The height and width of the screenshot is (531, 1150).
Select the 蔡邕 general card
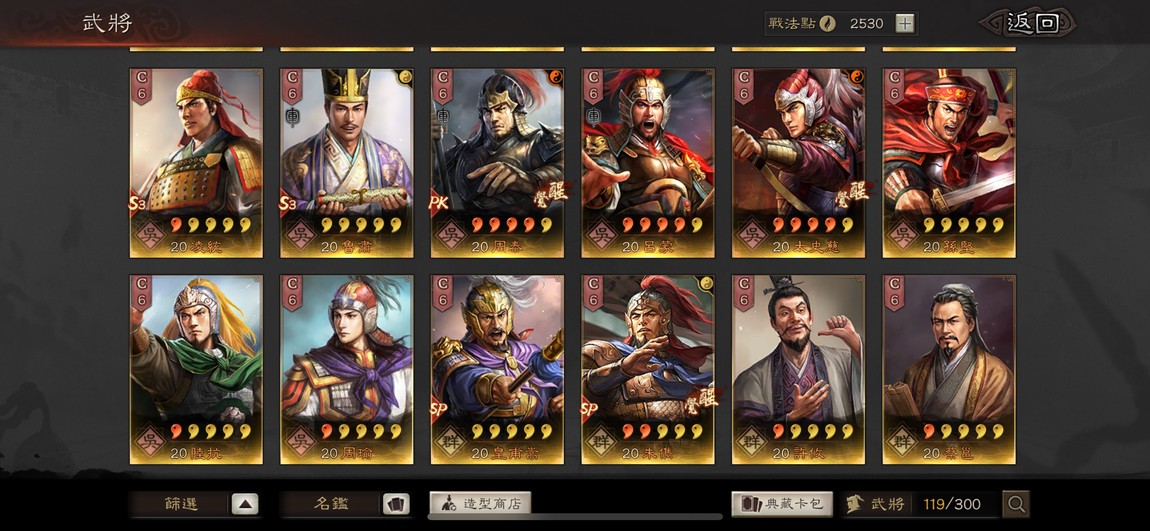click(x=949, y=370)
